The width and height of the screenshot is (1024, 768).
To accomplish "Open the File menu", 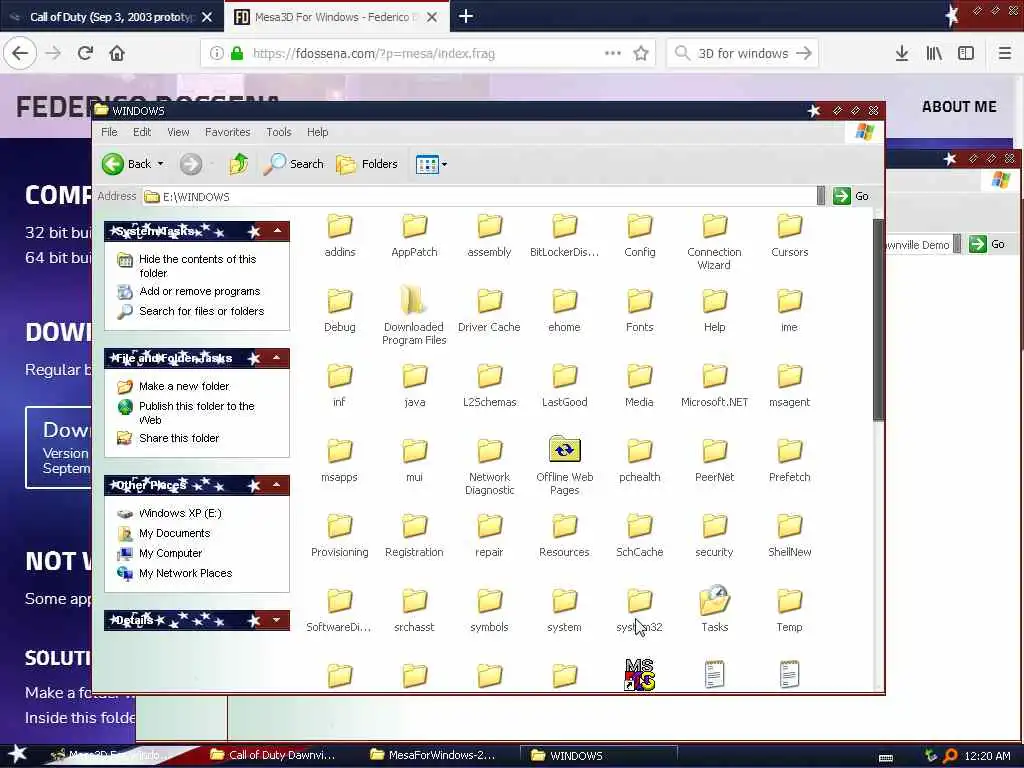I will pos(109,132).
